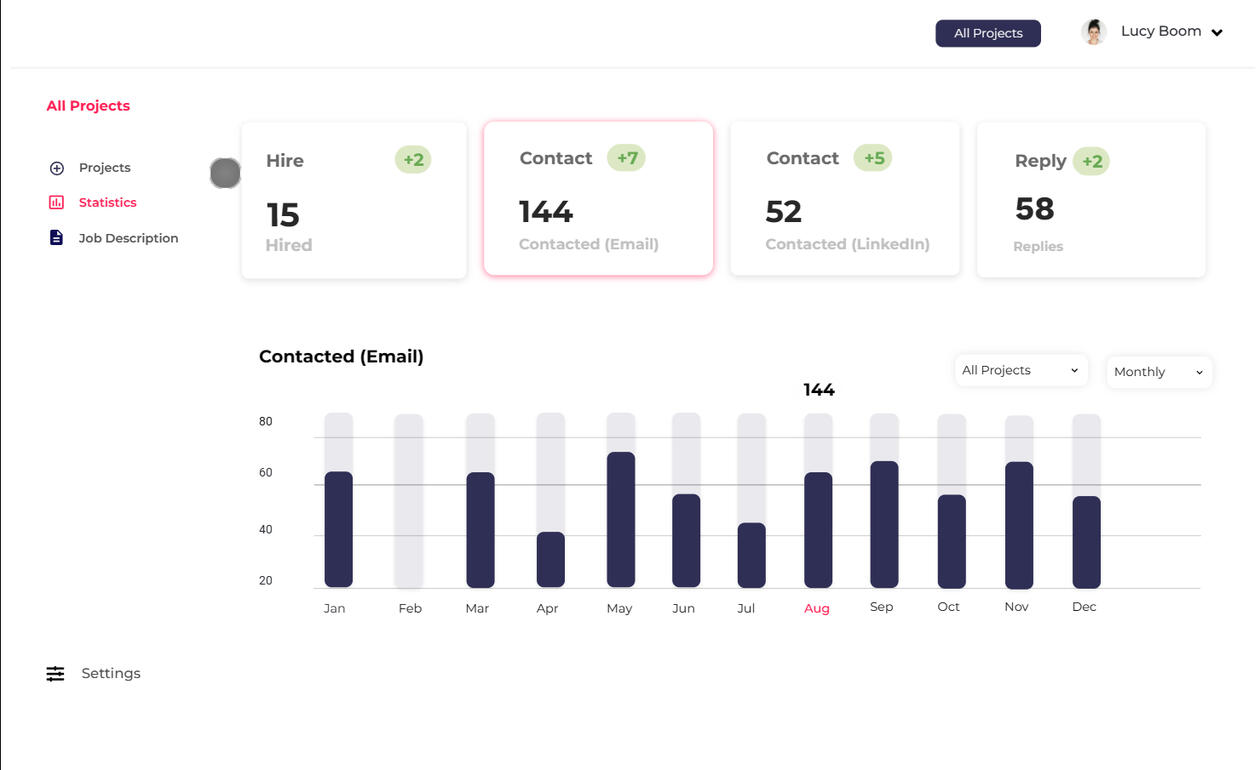Select the Hire stats card

pos(354,201)
